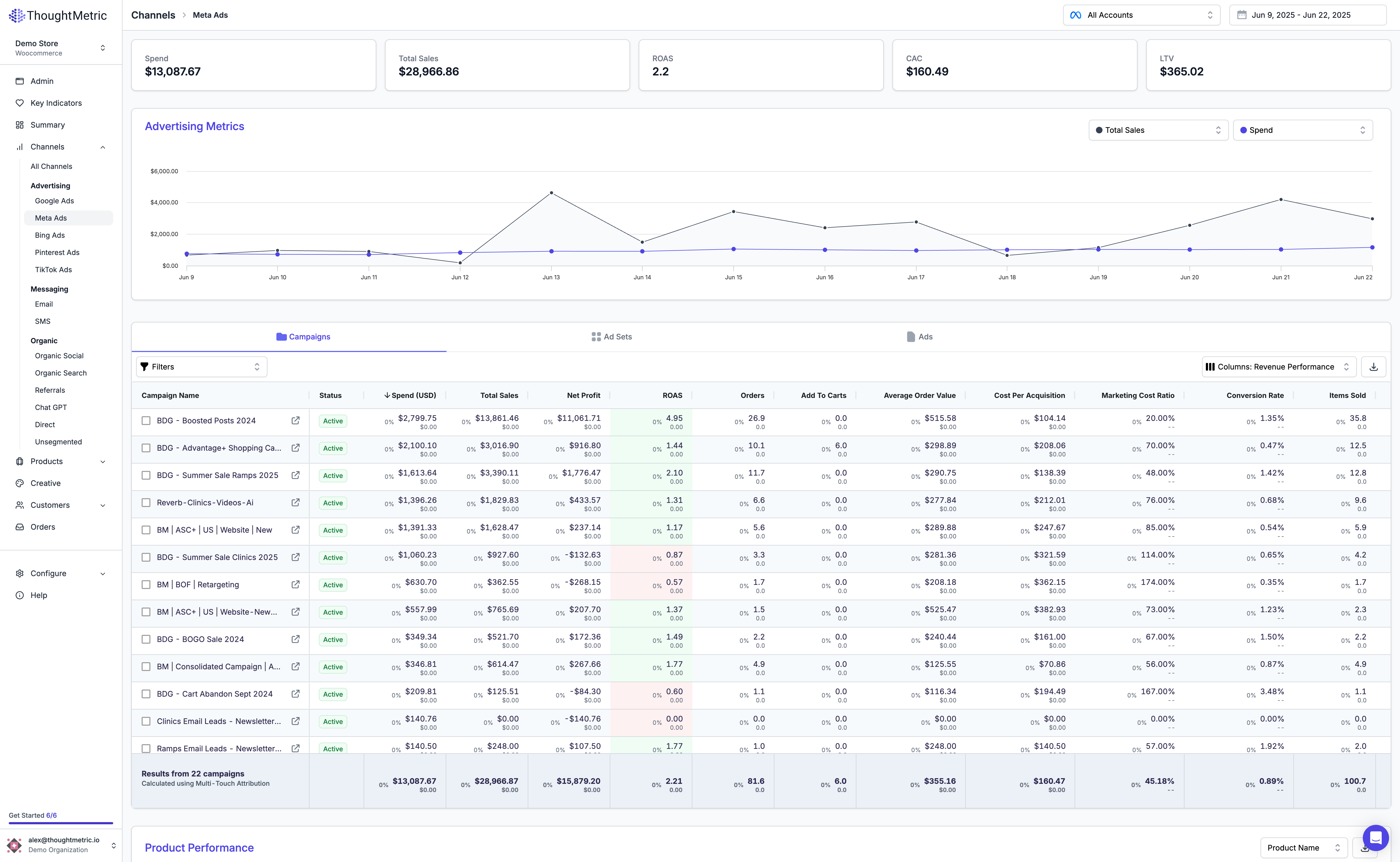This screenshot has height=862, width=1400.
Task: Select the BDG - BOGO Sale 2024 checkbox
Action: coord(146,639)
